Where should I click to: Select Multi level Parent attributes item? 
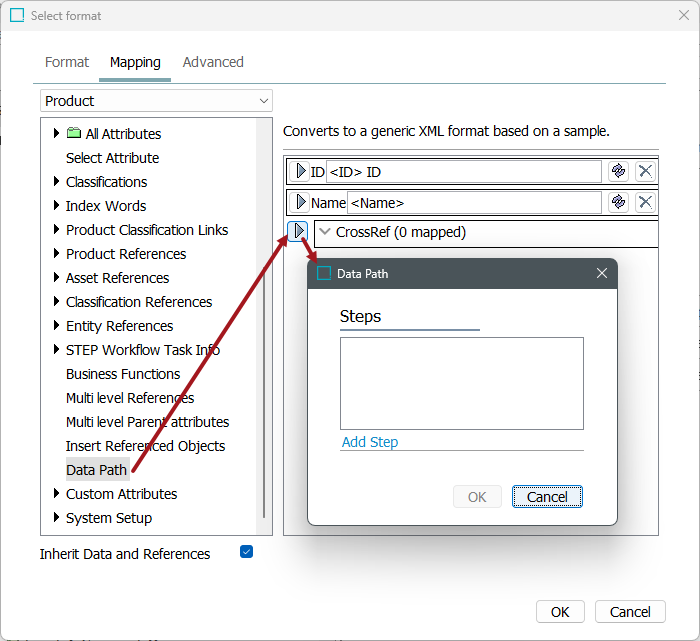147,422
